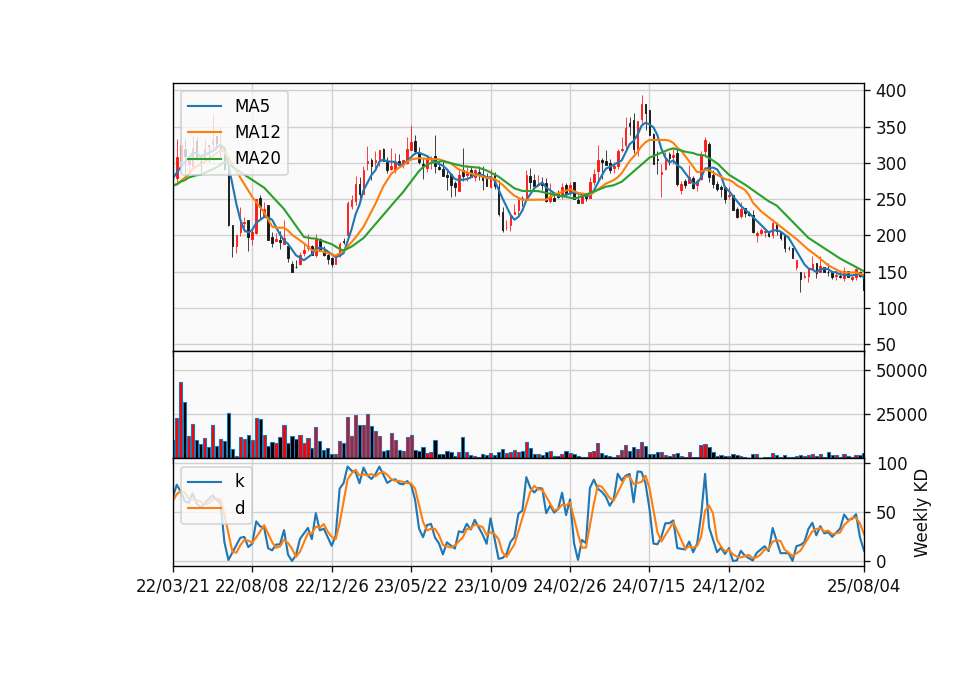Click the 24/02/26 date label

[x=569, y=586]
